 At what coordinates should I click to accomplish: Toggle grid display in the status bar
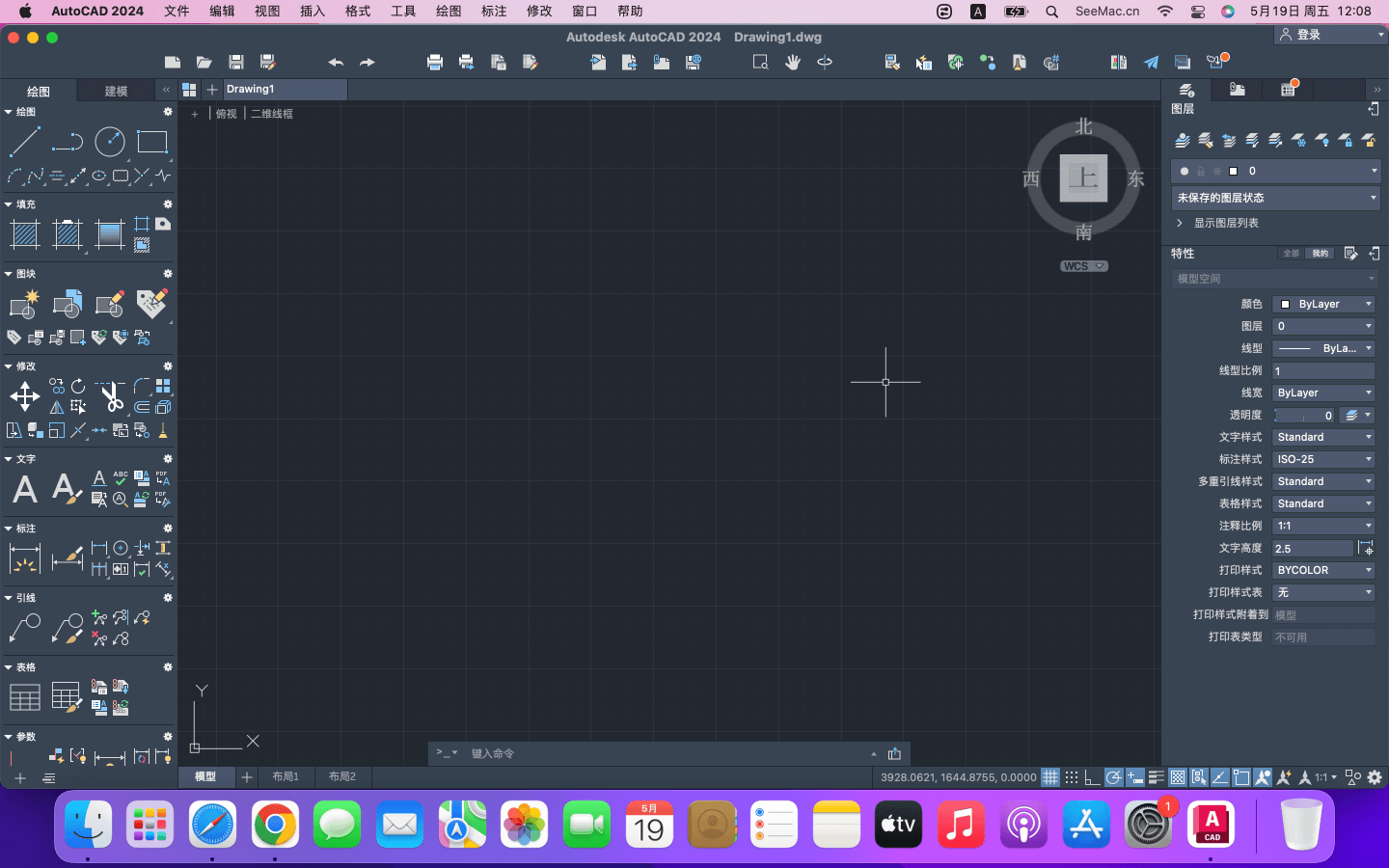(x=1049, y=777)
